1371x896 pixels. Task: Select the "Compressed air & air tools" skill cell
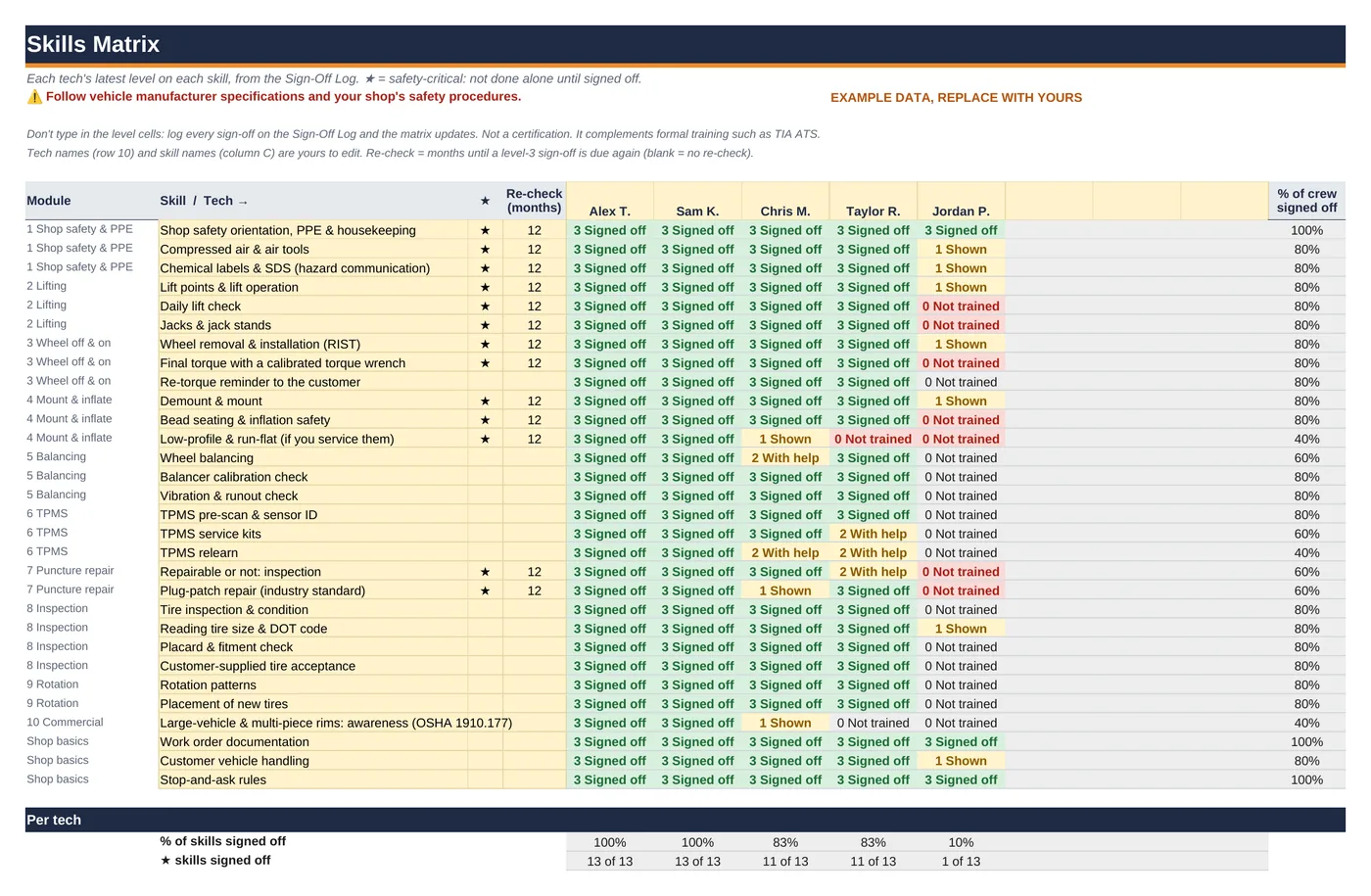tap(313, 249)
